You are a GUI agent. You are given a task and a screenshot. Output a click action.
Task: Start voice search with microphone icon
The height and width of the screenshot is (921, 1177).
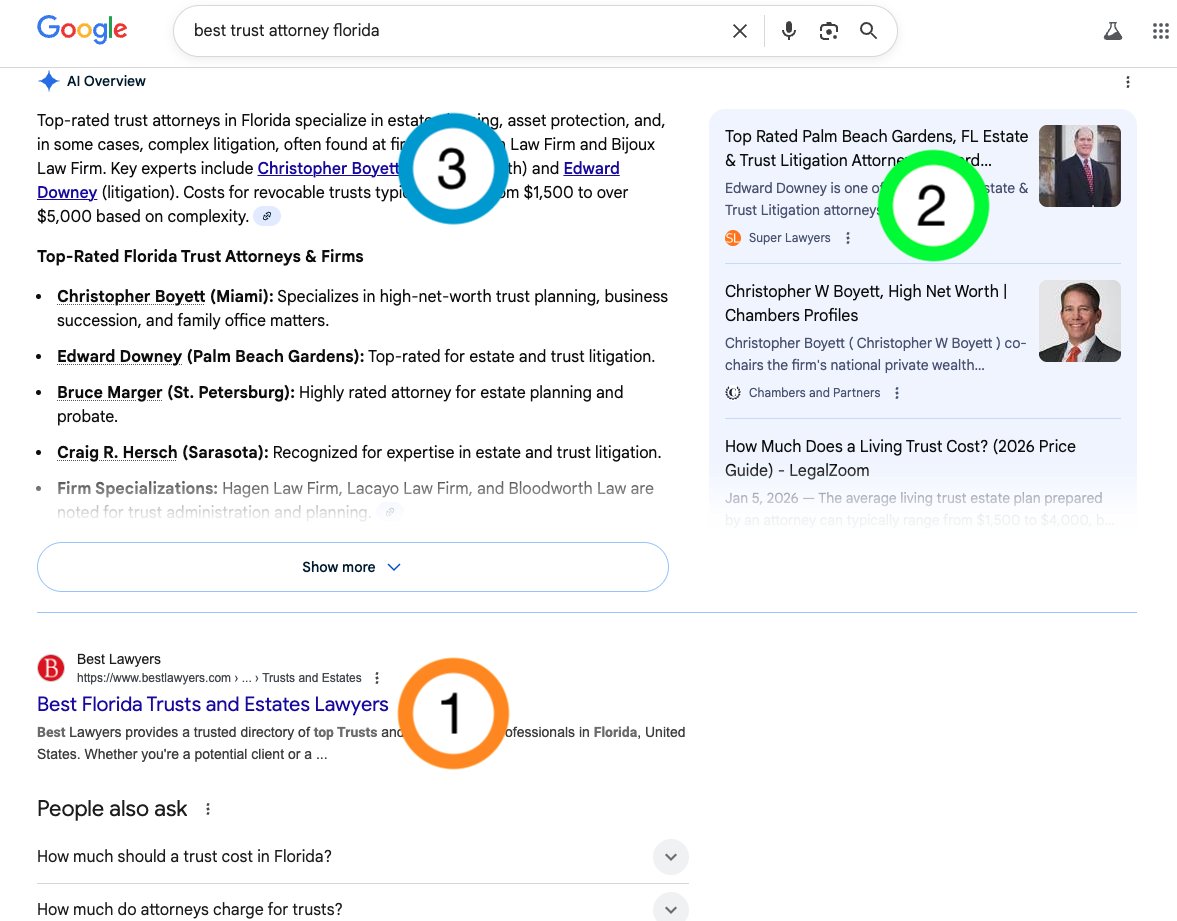click(788, 31)
